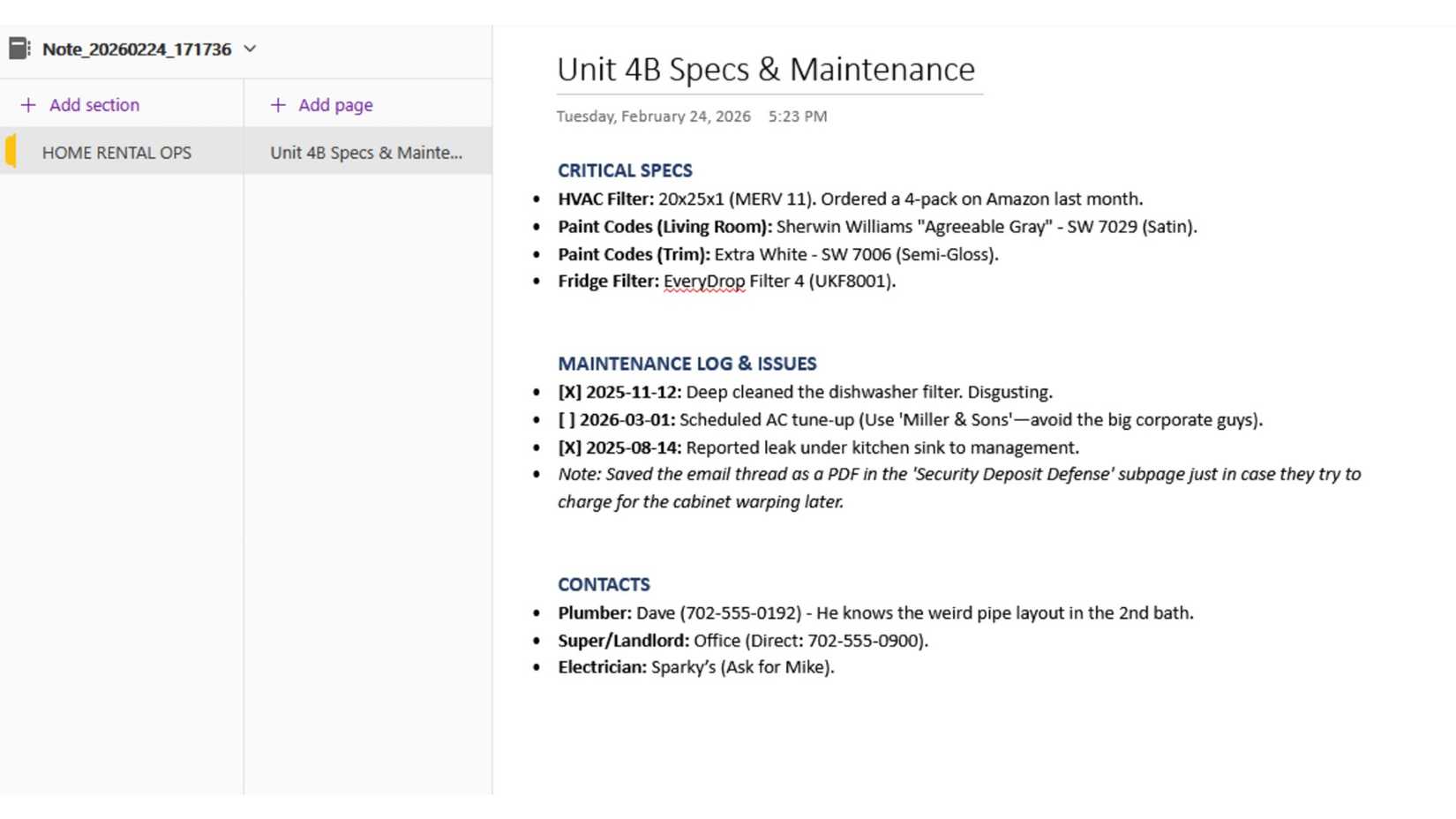Add a new section
The width and height of the screenshot is (1456, 819).
[79, 105]
